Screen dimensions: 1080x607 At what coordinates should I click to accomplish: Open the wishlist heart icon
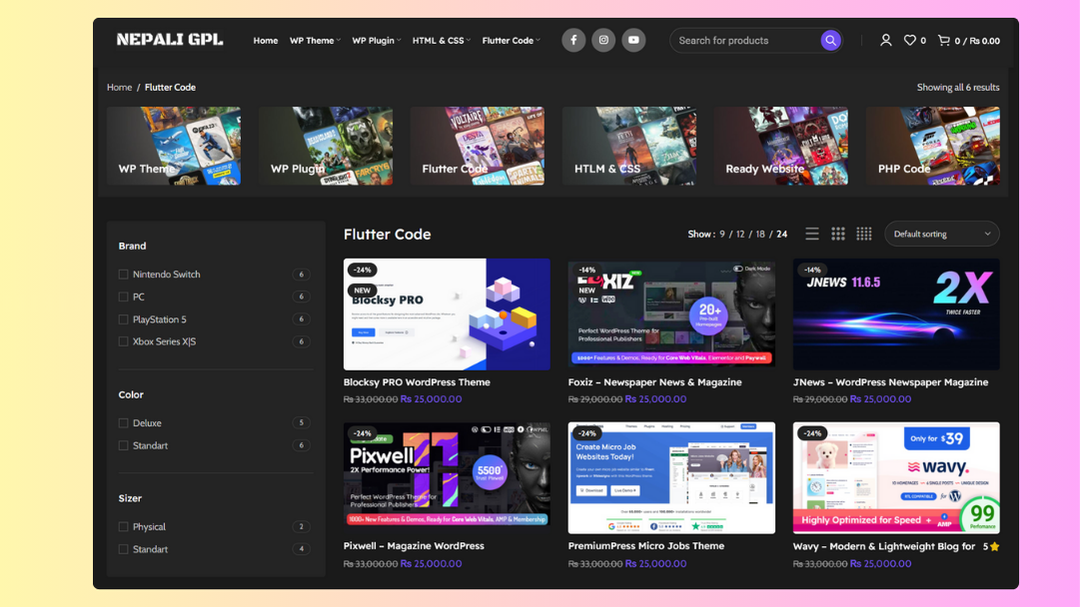click(910, 41)
